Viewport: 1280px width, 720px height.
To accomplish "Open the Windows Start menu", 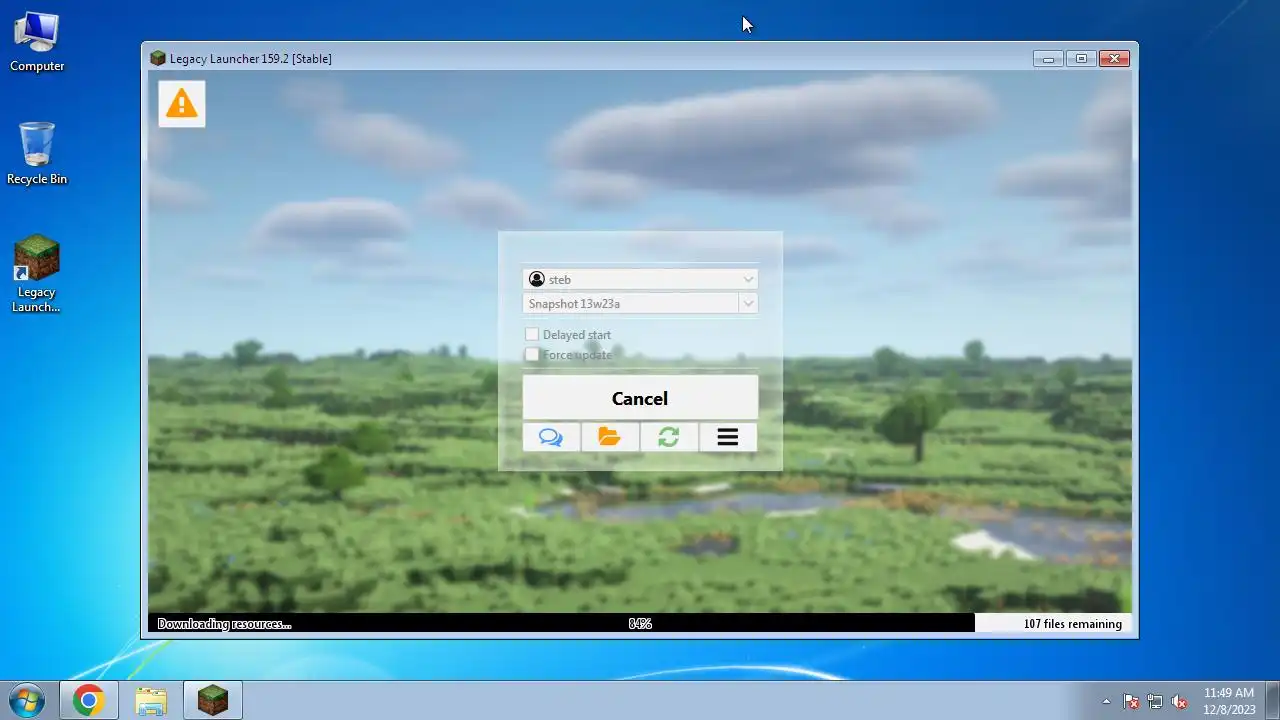I will (x=27, y=701).
